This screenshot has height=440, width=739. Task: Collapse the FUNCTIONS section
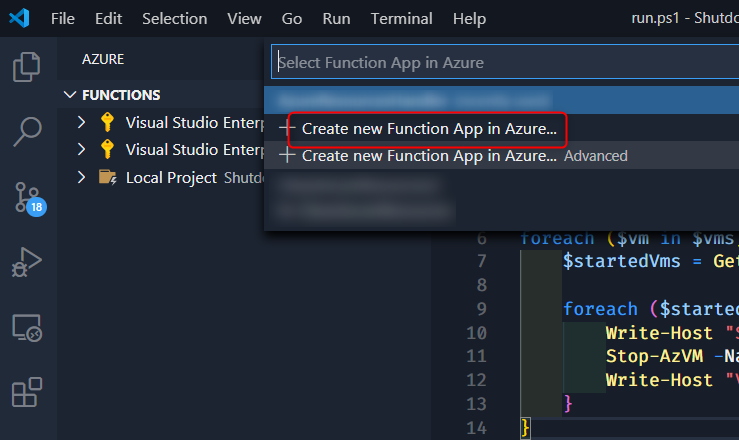[x=70, y=95]
